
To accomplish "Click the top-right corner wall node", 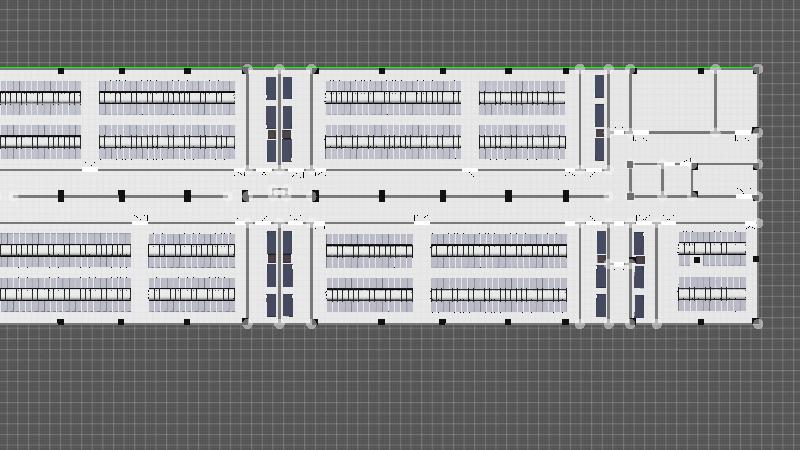I will [757, 69].
